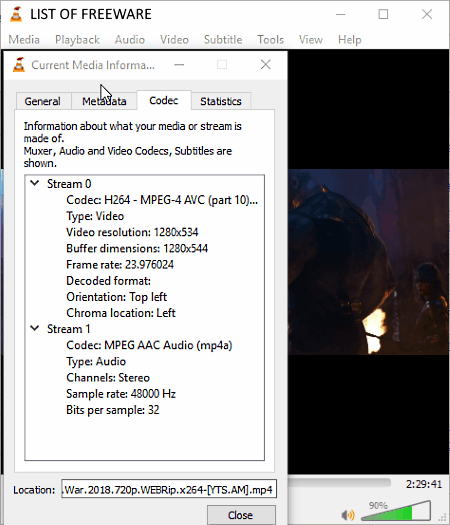The height and width of the screenshot is (525, 450).
Task: Open the Tools menu
Action: tap(271, 40)
